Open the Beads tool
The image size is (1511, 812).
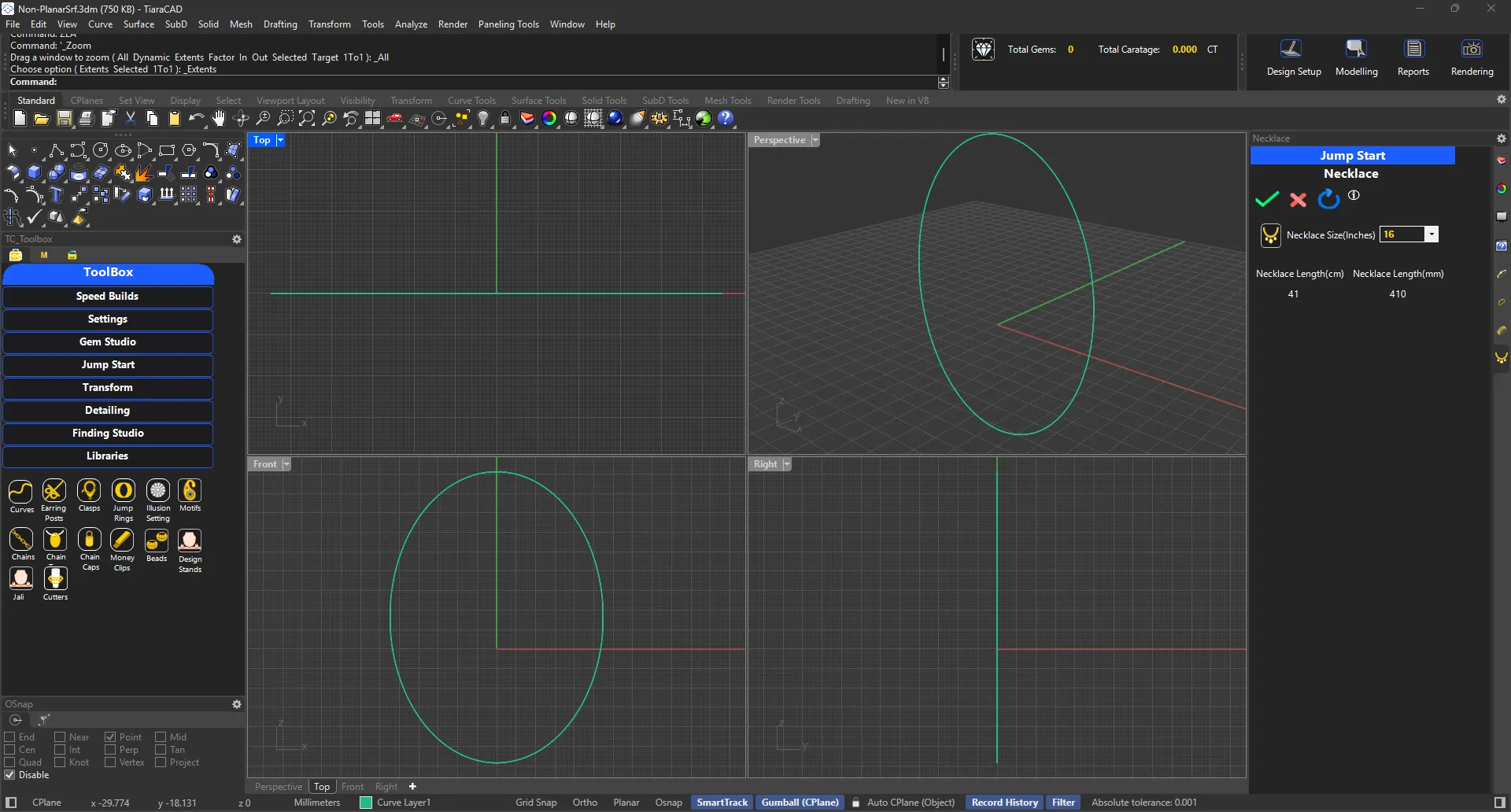point(157,541)
